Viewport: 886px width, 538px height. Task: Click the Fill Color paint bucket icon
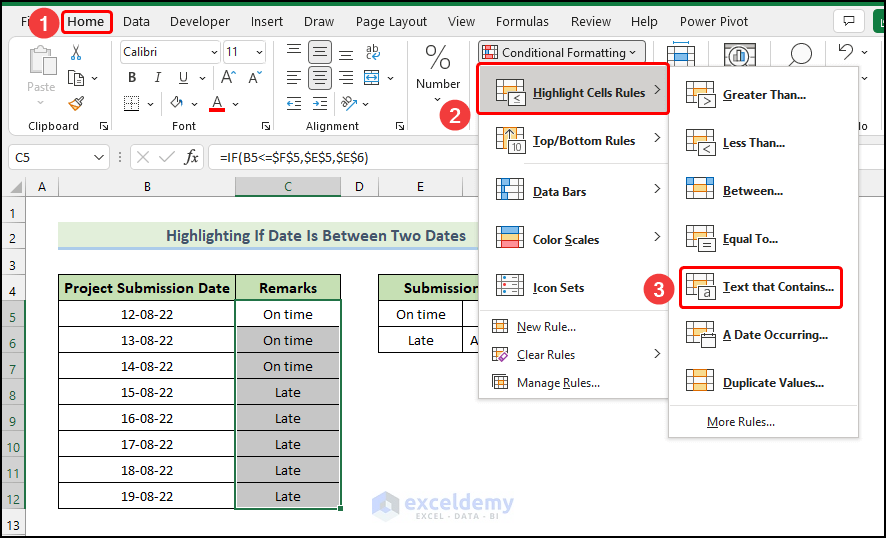click(177, 103)
